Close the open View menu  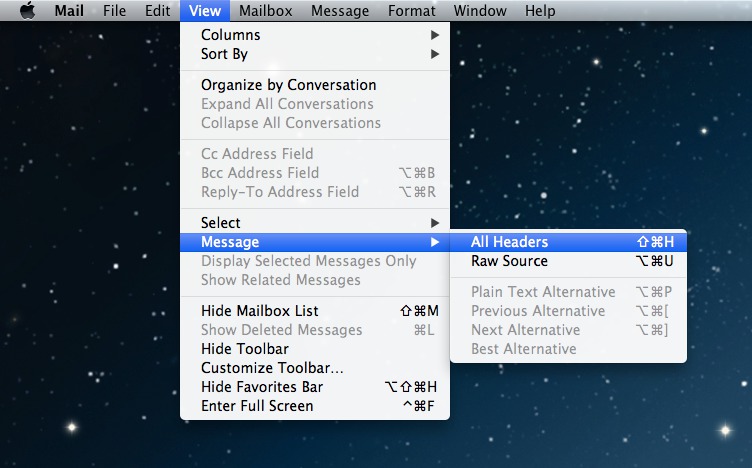click(205, 10)
